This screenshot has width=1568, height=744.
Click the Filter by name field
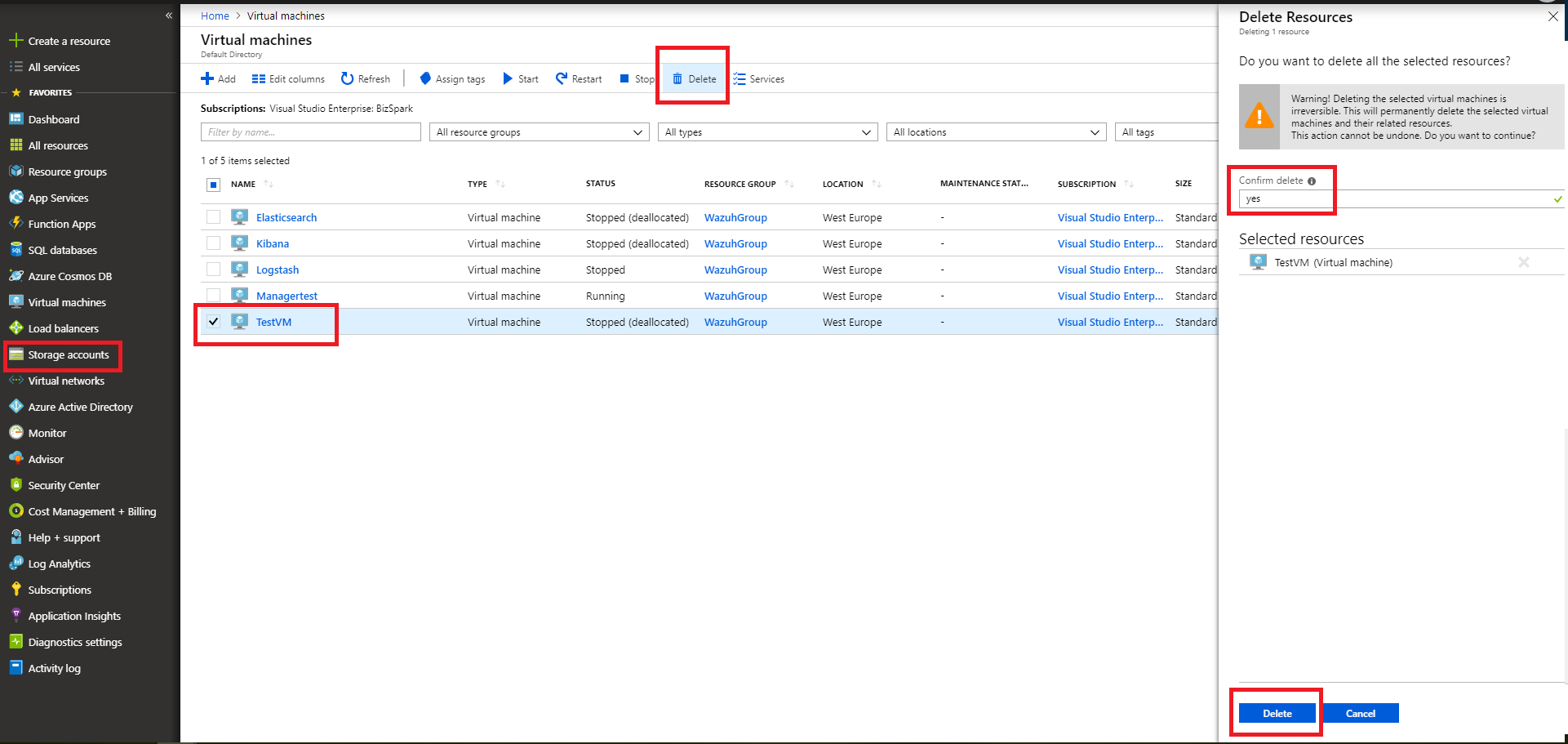point(311,132)
